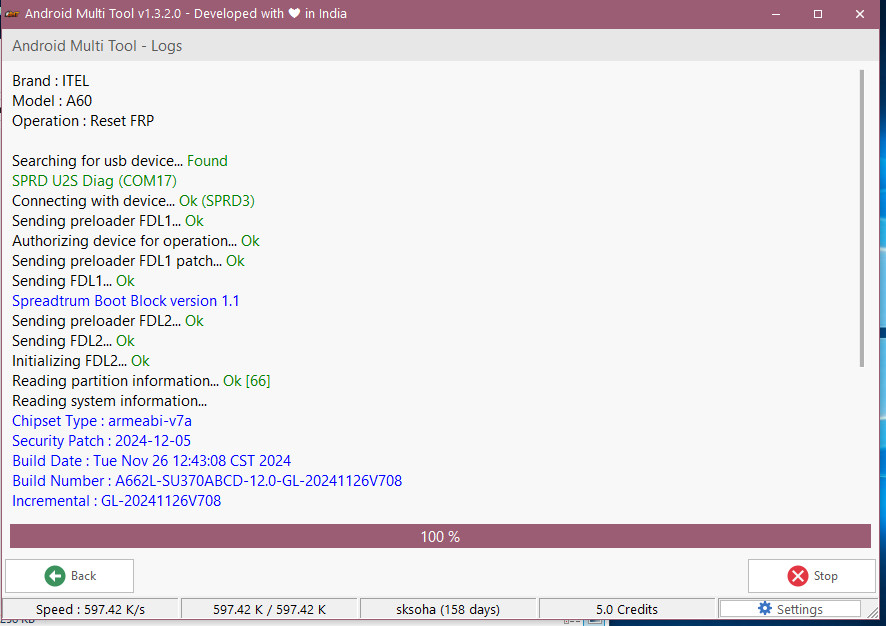Select the 5.0 Credits status field
Image resolution: width=886 pixels, height=626 pixels.
627,609
